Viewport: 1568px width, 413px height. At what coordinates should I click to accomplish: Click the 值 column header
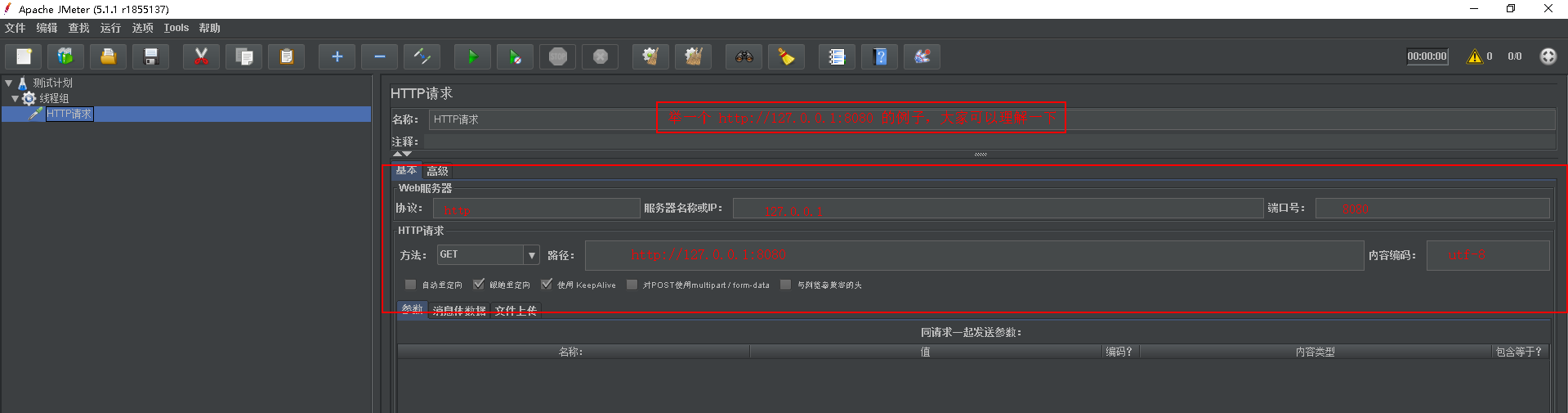[926, 352]
